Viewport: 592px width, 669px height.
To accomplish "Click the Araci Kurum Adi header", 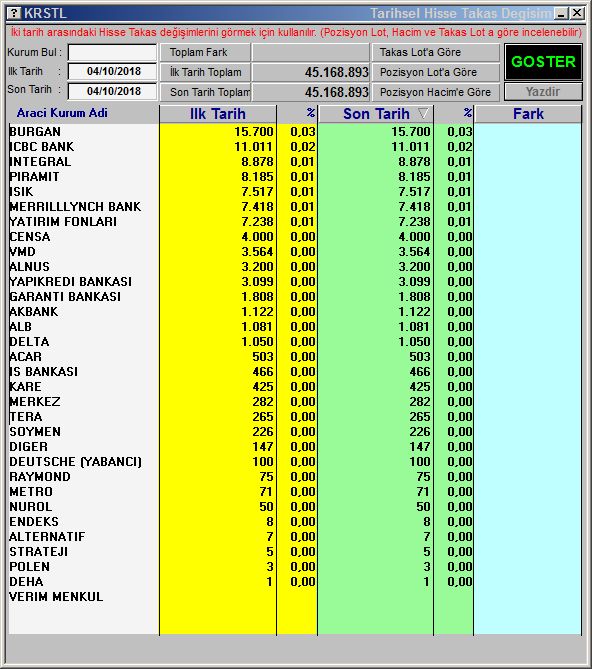I will point(62,113).
